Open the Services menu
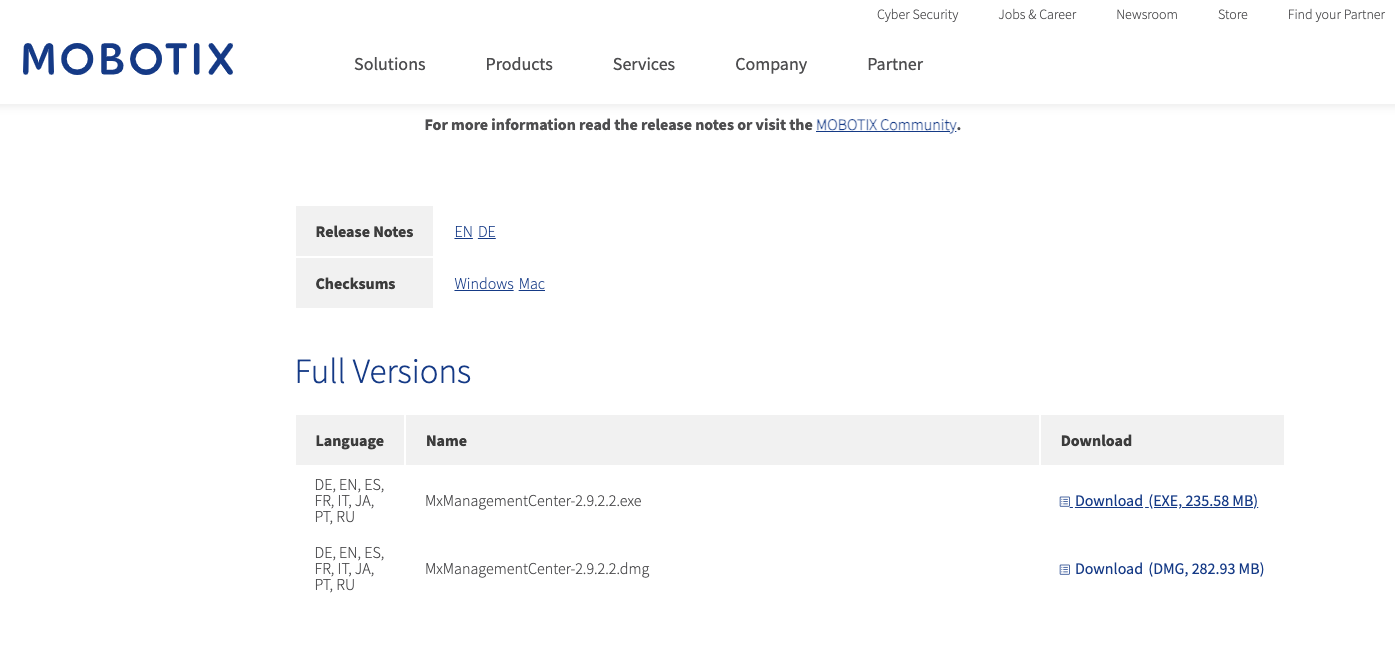Viewport: 1395px width, 657px height. point(644,64)
